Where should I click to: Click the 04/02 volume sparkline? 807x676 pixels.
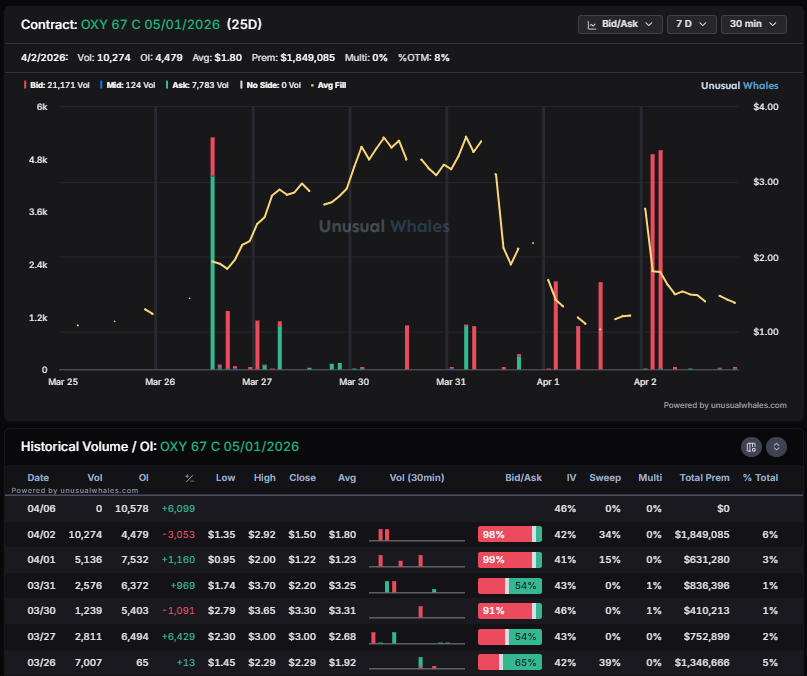pyautogui.click(x=417, y=534)
